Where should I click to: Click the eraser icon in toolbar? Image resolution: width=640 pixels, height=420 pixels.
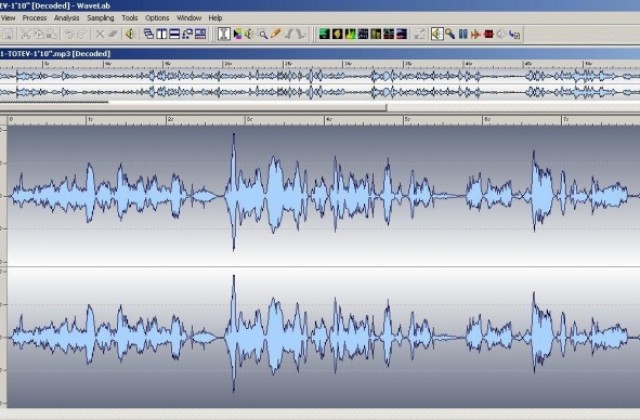coord(112,34)
